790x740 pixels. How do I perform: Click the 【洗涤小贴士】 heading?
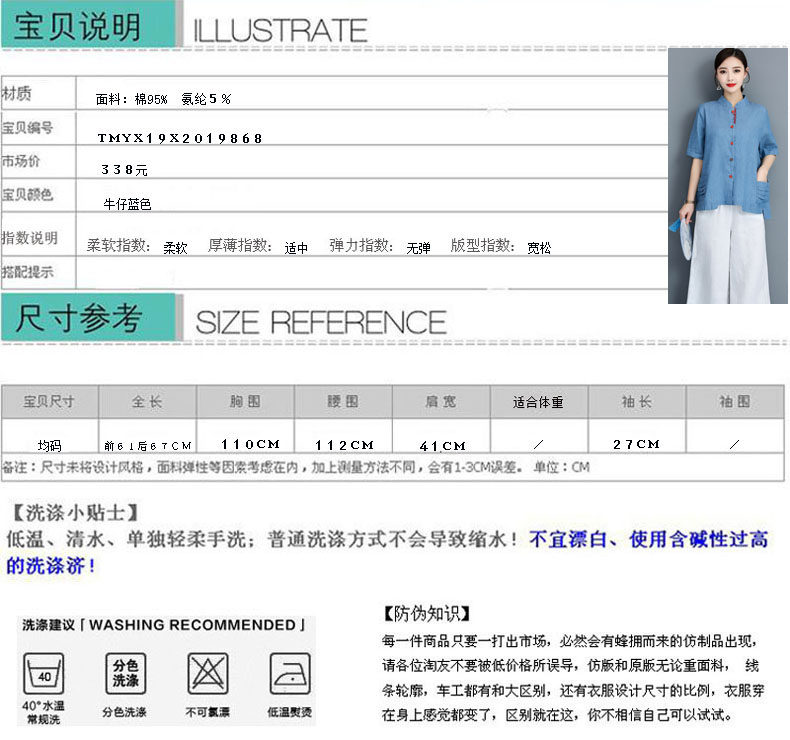pos(70,512)
